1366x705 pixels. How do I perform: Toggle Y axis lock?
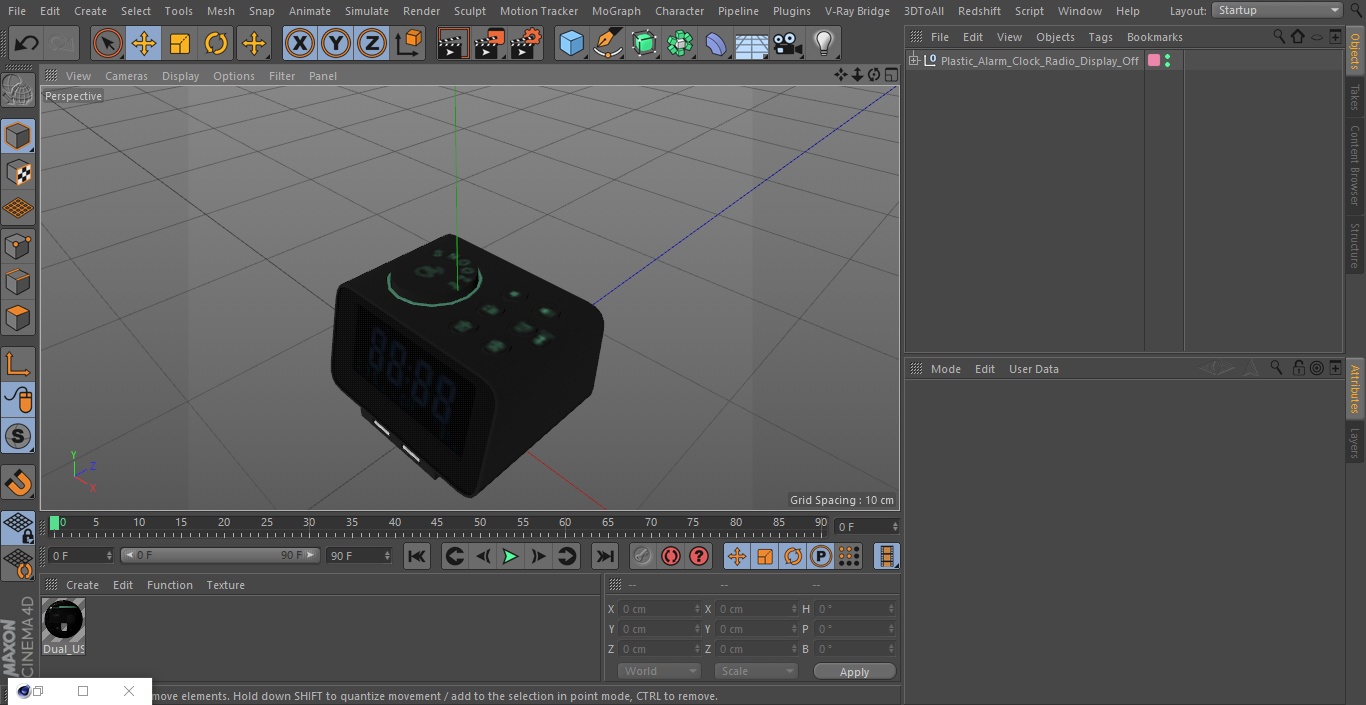click(336, 43)
